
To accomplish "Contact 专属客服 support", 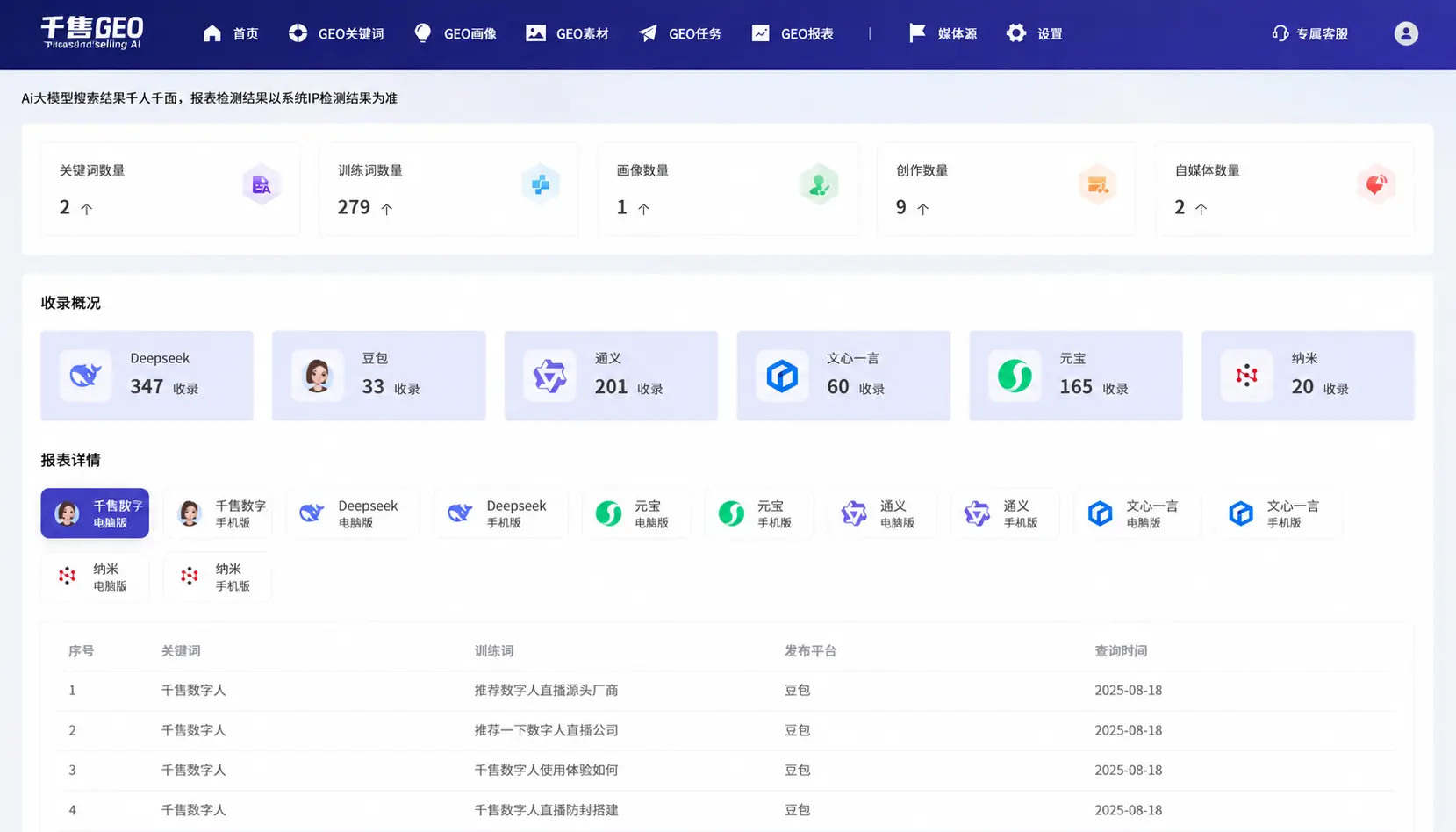I will click(1309, 33).
